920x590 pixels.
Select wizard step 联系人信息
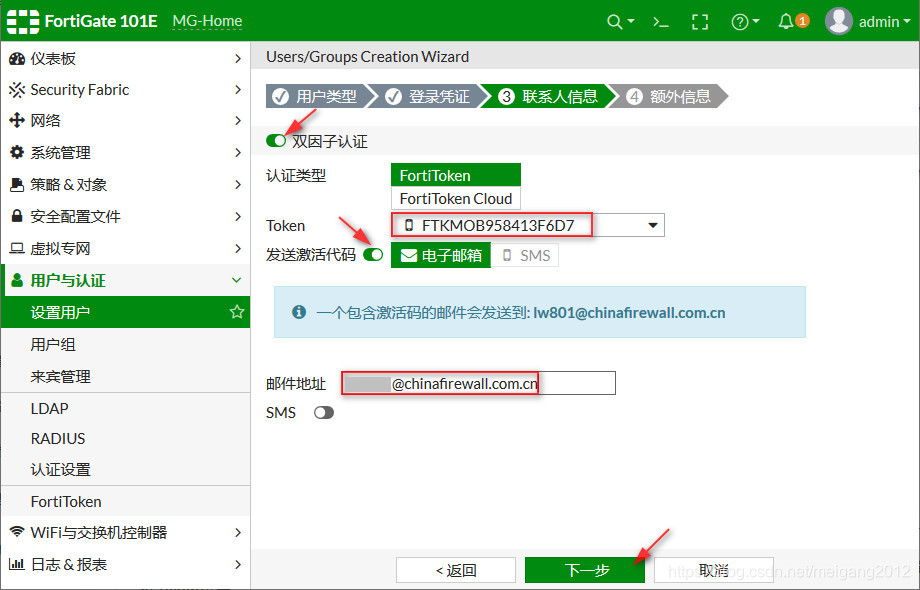(547, 96)
